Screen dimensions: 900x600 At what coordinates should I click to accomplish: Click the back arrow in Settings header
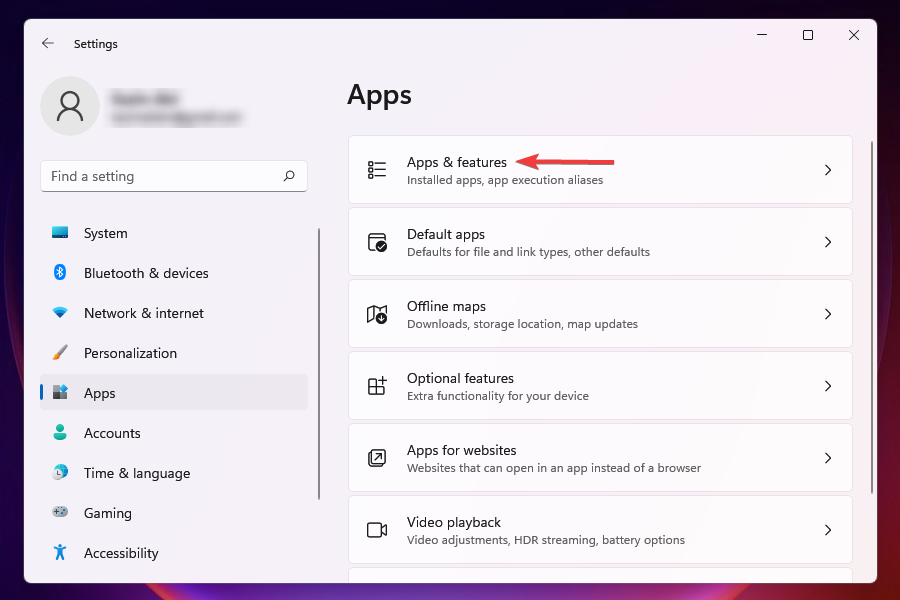tap(48, 43)
